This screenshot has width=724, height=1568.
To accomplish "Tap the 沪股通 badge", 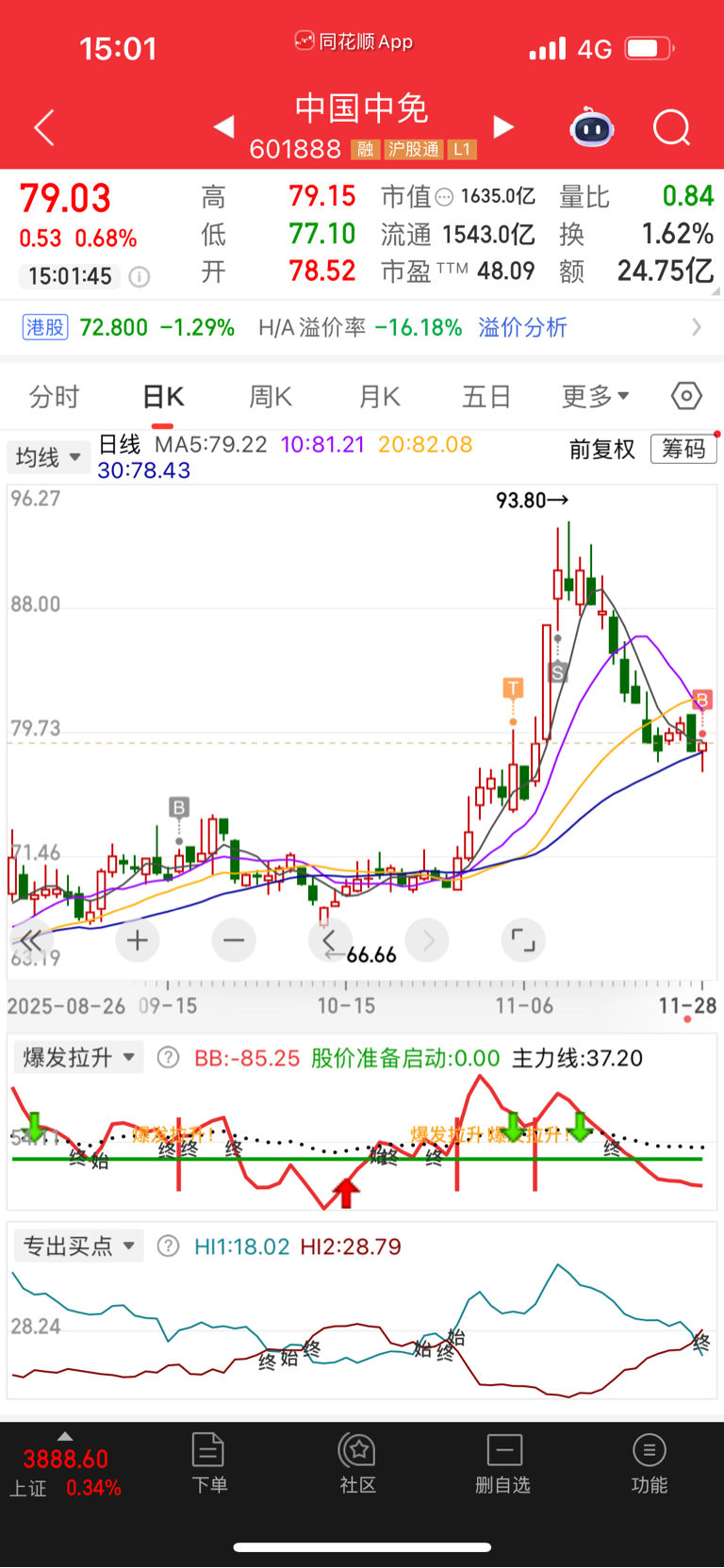I will [x=413, y=150].
